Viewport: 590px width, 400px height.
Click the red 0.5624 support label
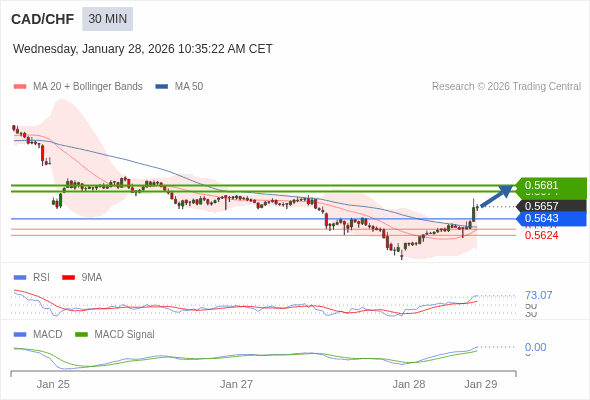[x=541, y=235]
